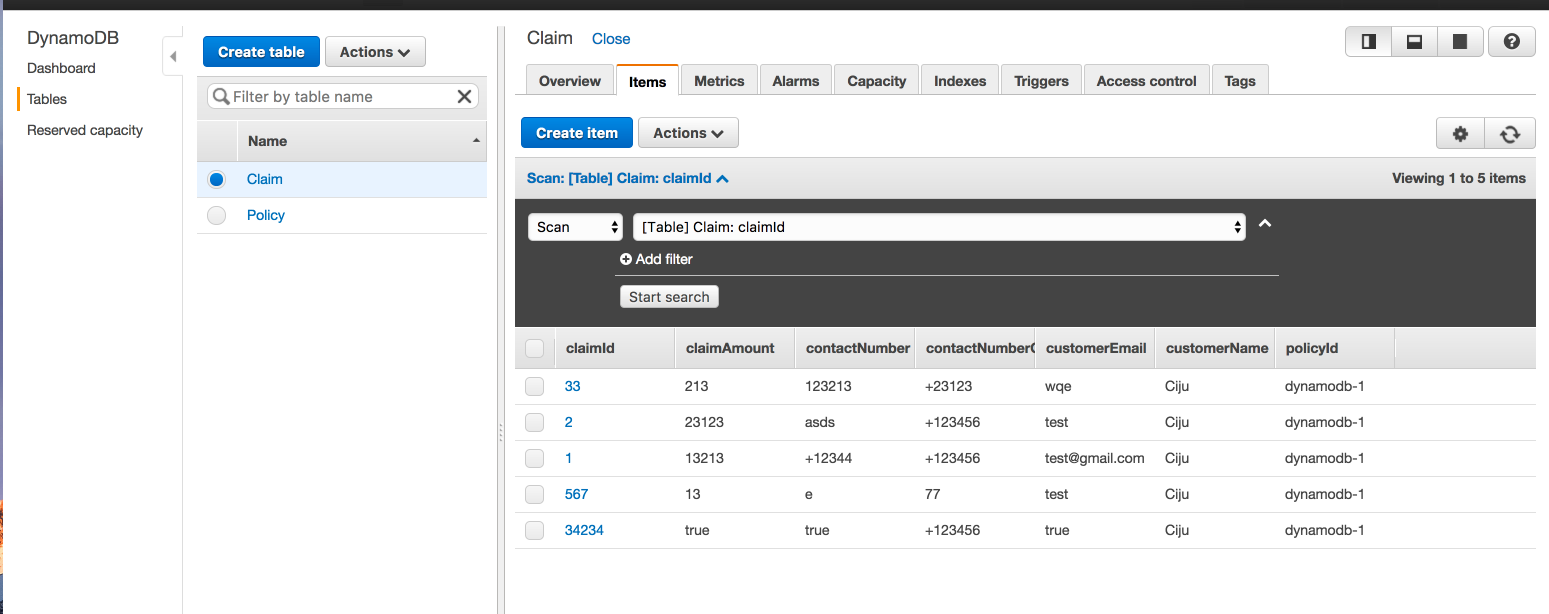The image size is (1549, 614).
Task: Open item with claimId 33
Action: tap(572, 386)
